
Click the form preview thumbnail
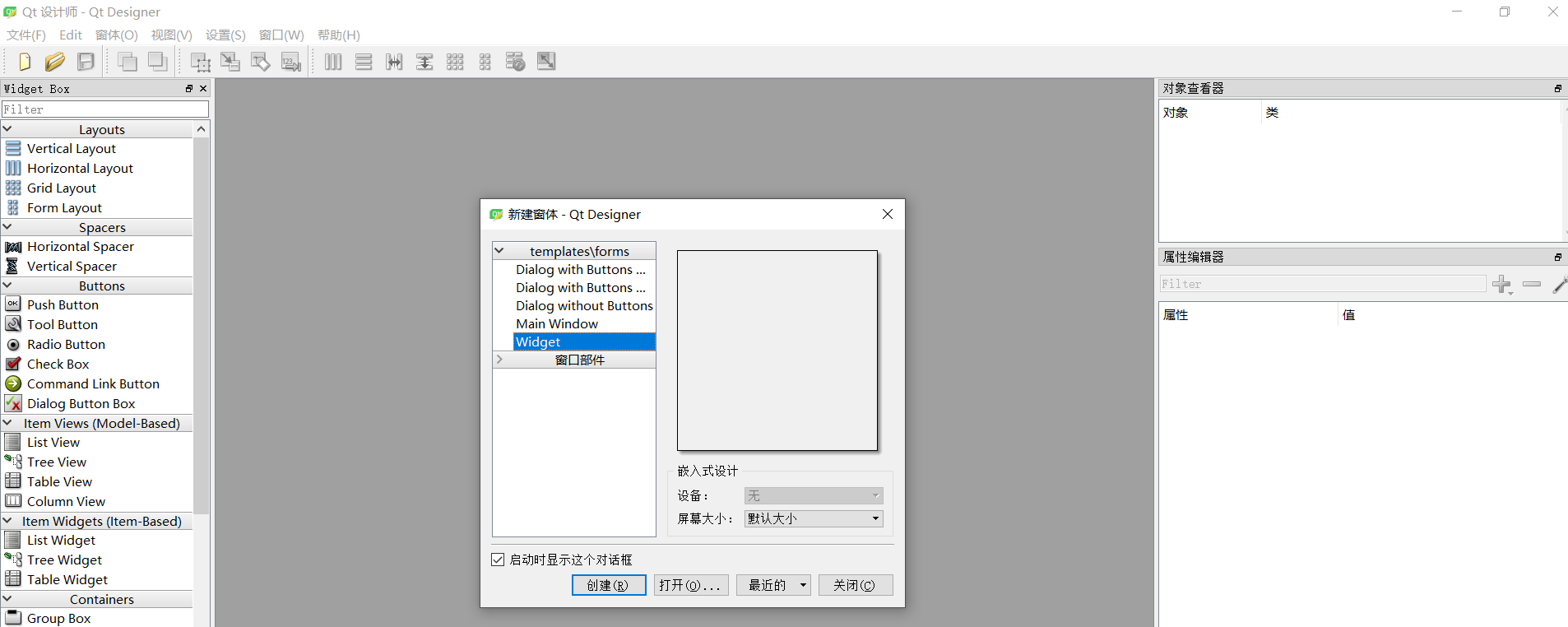click(777, 351)
